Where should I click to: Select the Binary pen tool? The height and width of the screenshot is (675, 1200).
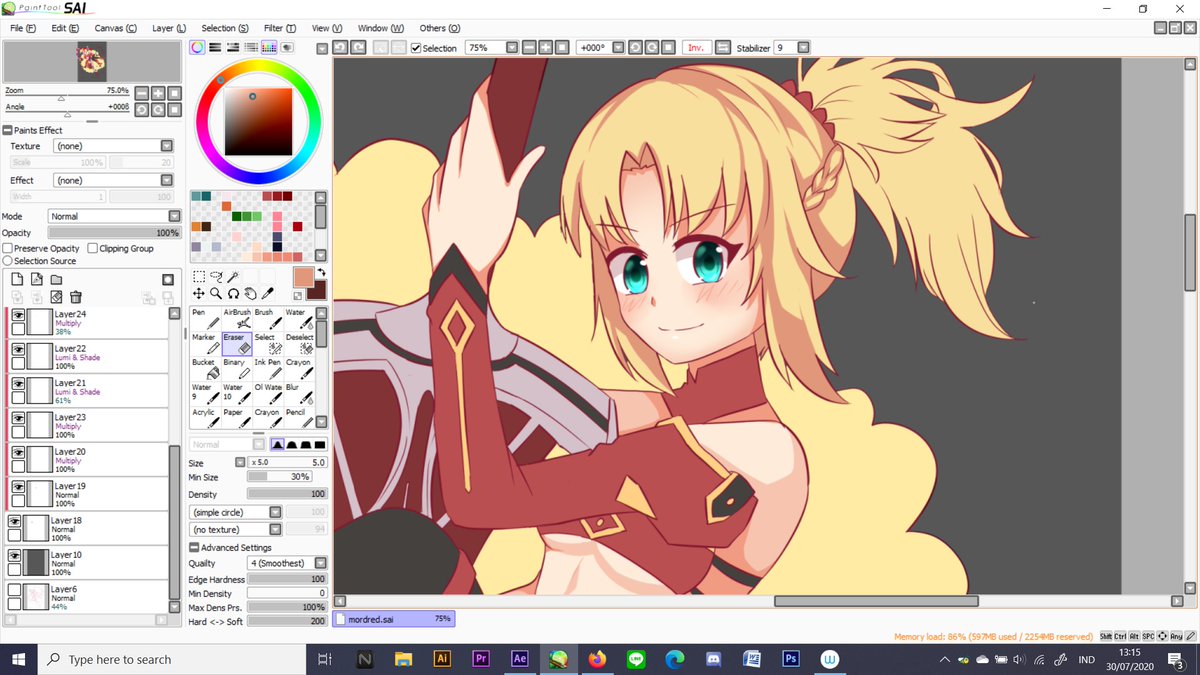[x=237, y=369]
